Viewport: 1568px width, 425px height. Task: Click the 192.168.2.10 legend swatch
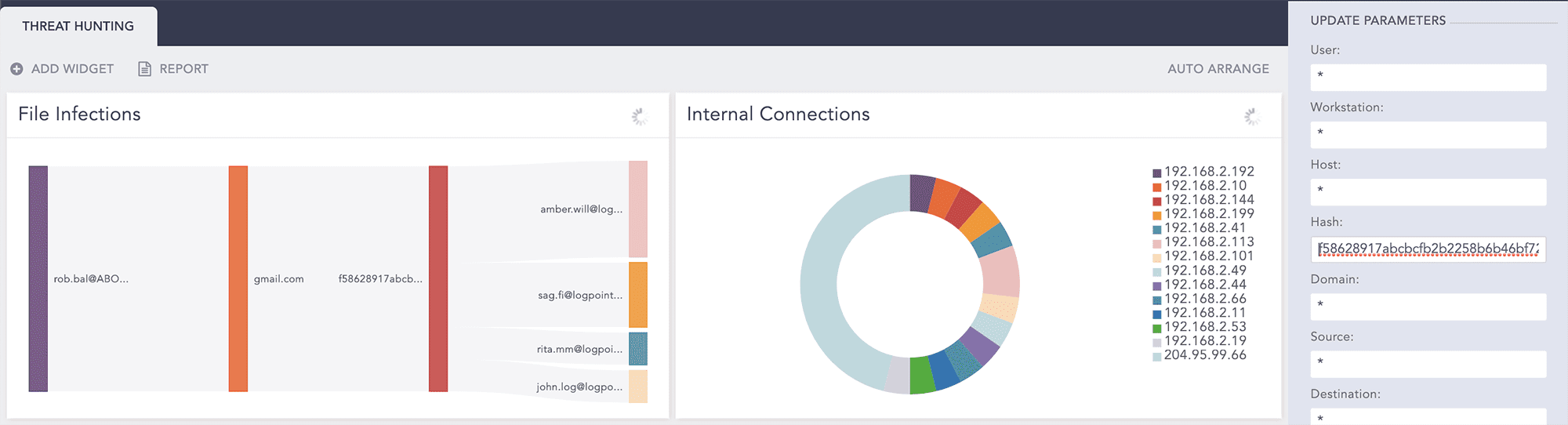click(x=1157, y=187)
